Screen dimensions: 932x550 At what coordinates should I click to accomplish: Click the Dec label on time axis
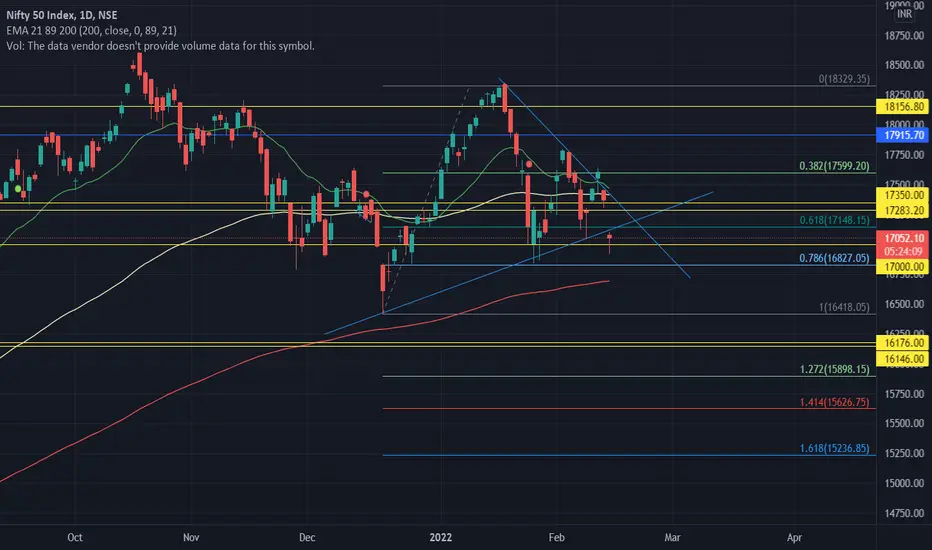pyautogui.click(x=307, y=538)
